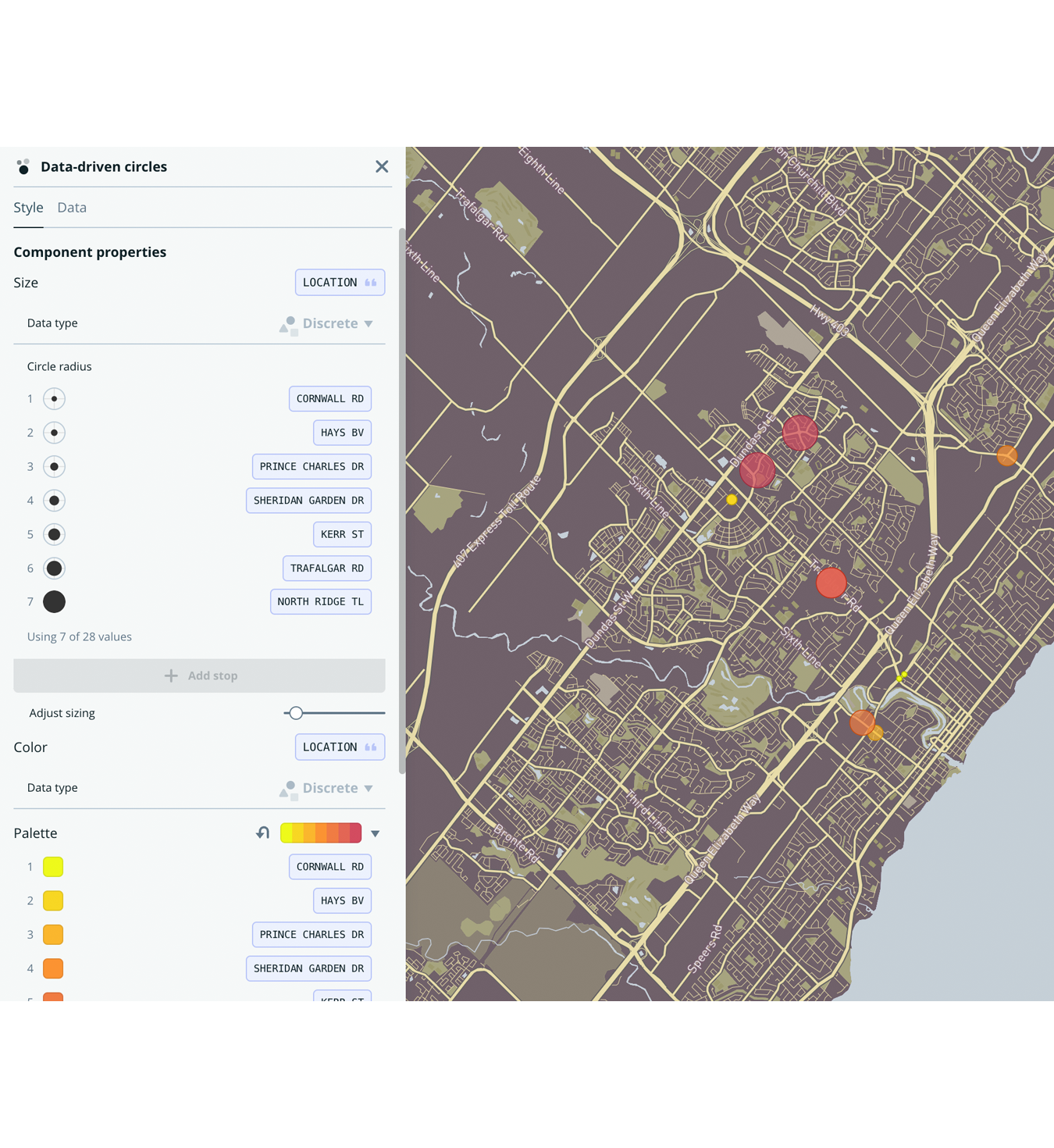Click the person icon beside the Size data type
1054x1148 pixels.
(288, 323)
